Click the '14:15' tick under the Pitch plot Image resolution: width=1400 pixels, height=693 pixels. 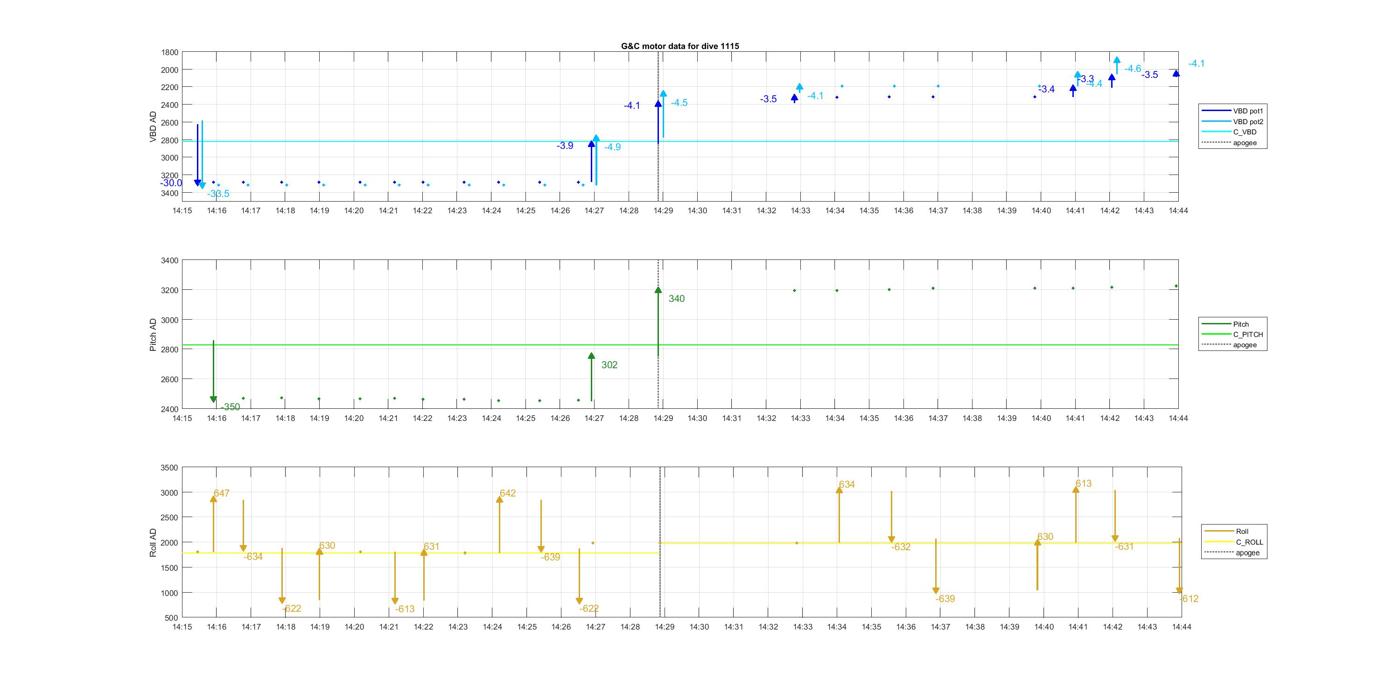click(x=181, y=418)
